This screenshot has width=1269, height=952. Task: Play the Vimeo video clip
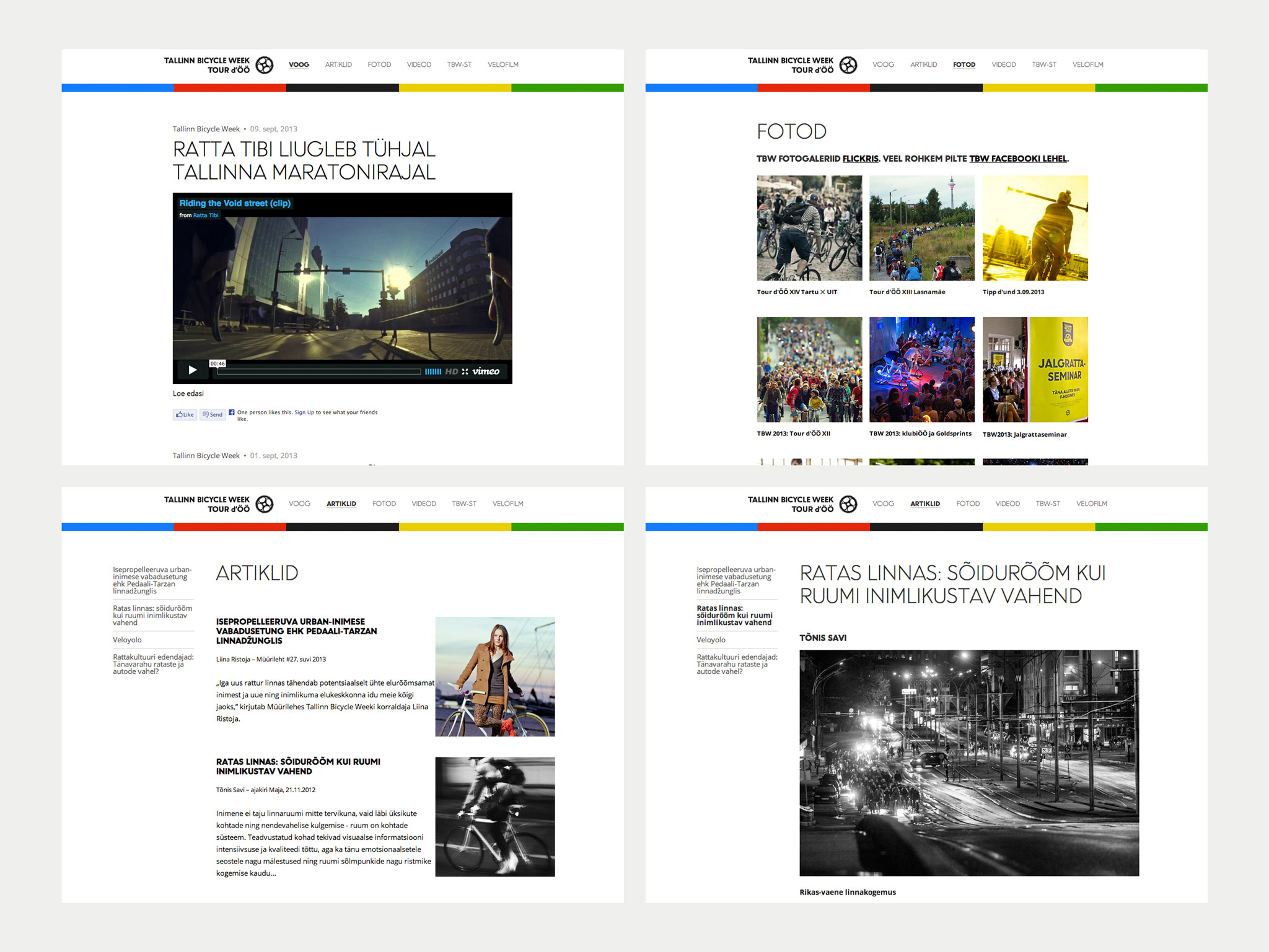click(192, 370)
